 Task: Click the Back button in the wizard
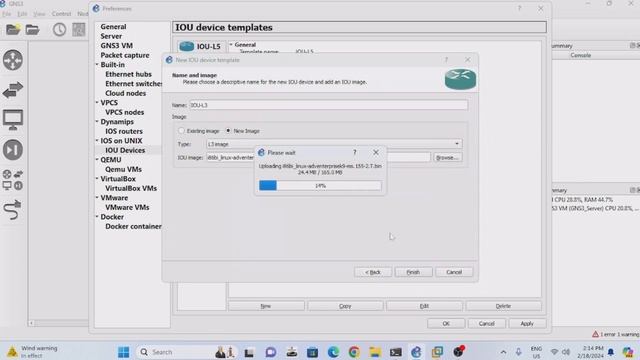373,272
